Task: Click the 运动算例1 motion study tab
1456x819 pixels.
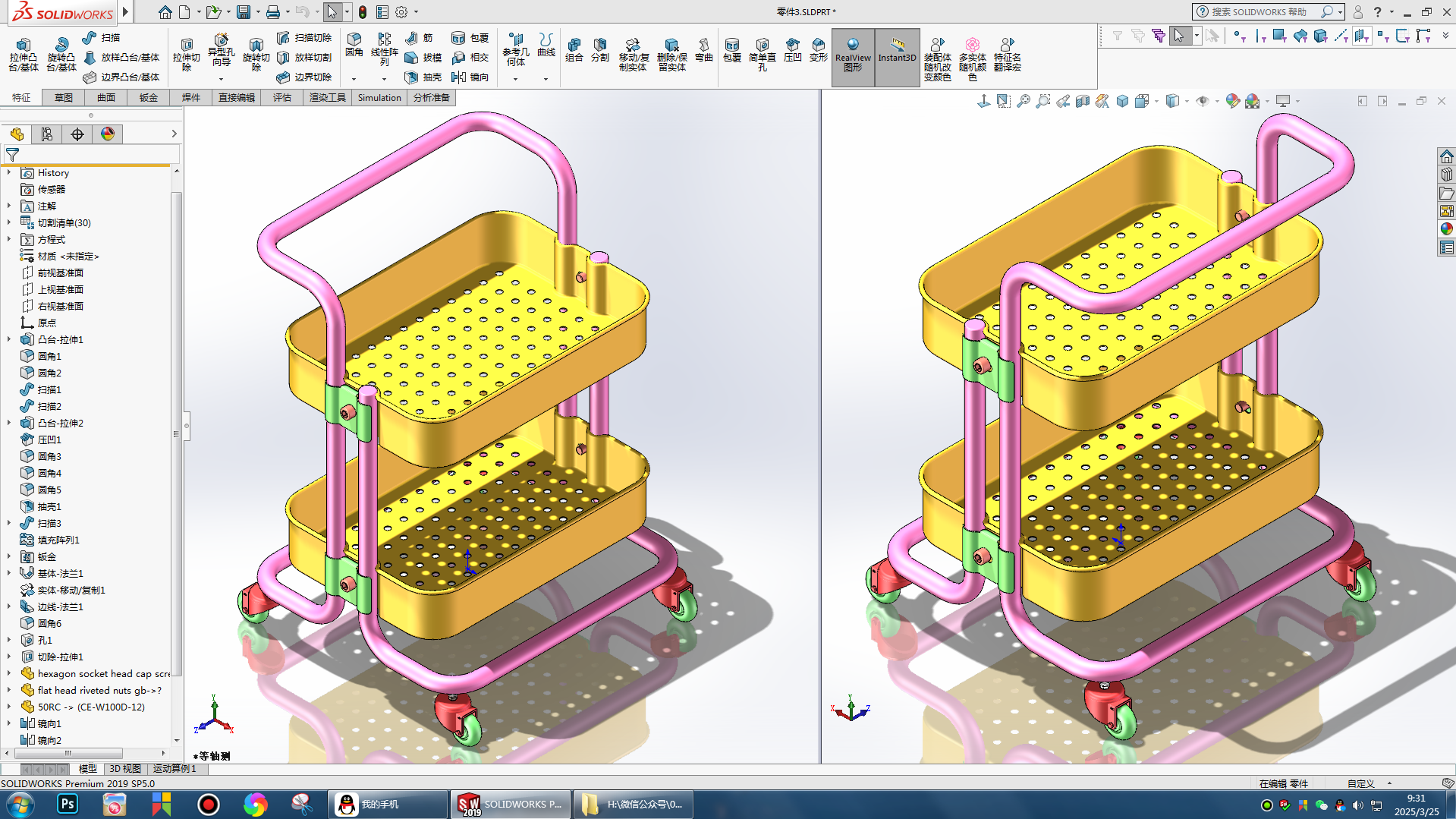Action: click(x=175, y=769)
